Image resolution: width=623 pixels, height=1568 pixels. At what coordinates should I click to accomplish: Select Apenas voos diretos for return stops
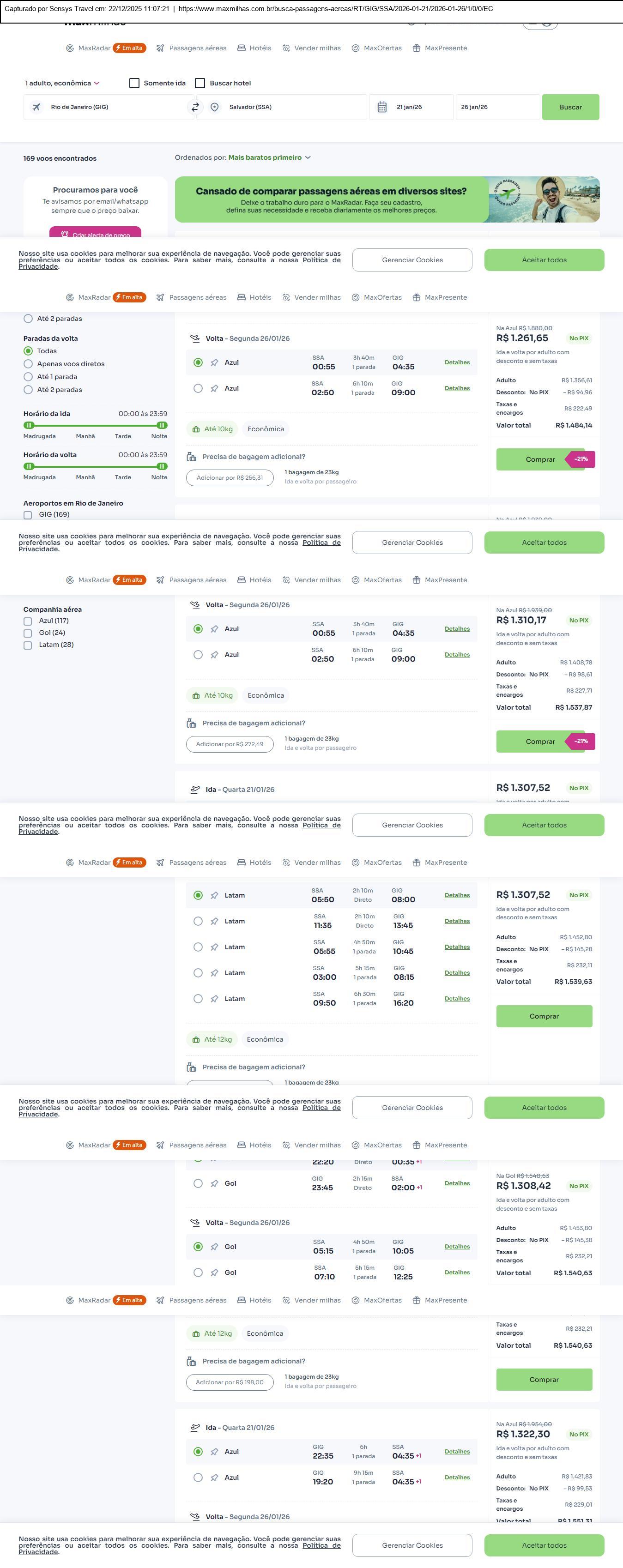28,364
